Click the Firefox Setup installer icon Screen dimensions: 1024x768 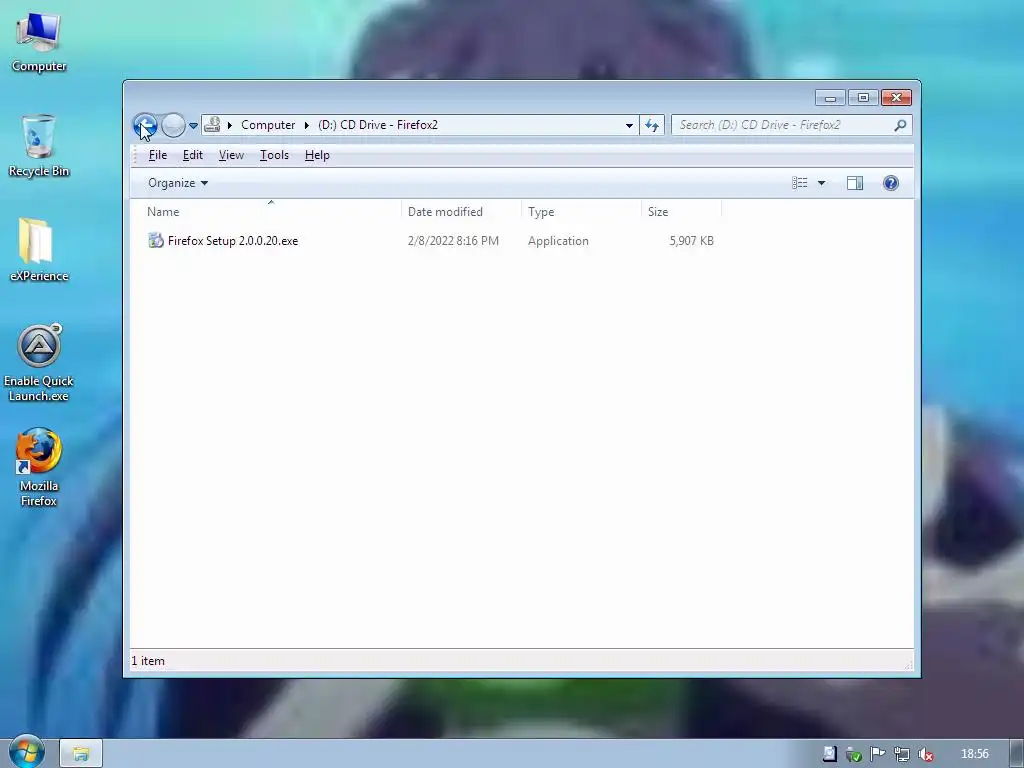(155, 240)
